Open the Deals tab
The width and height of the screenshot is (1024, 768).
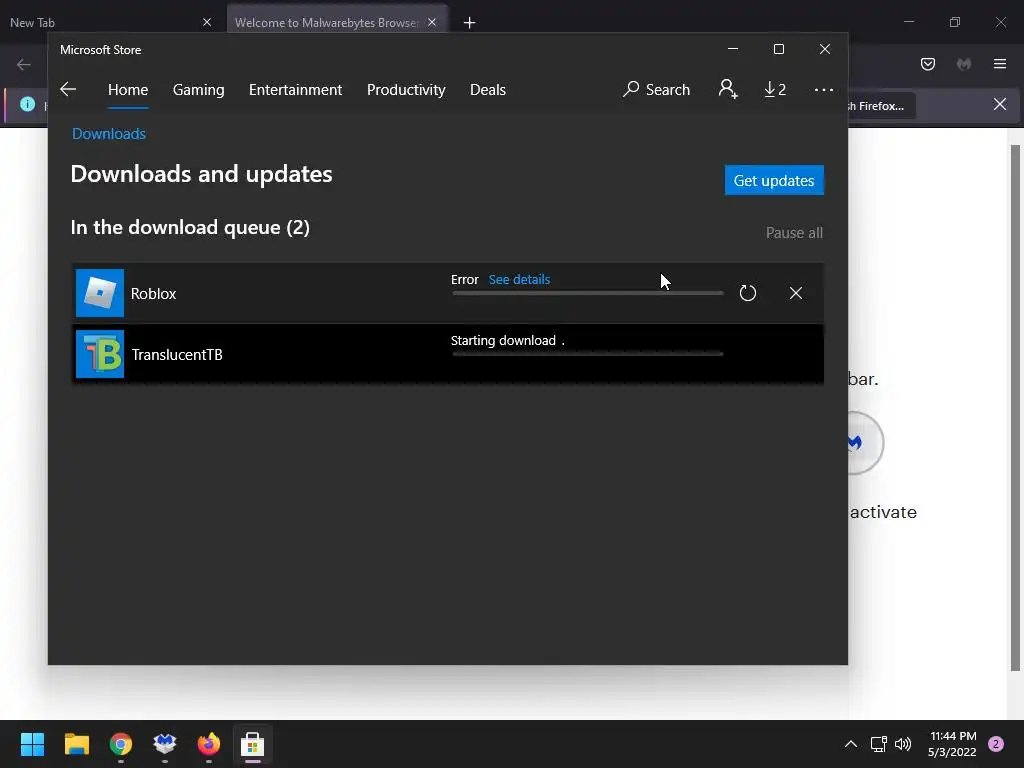[x=488, y=89]
